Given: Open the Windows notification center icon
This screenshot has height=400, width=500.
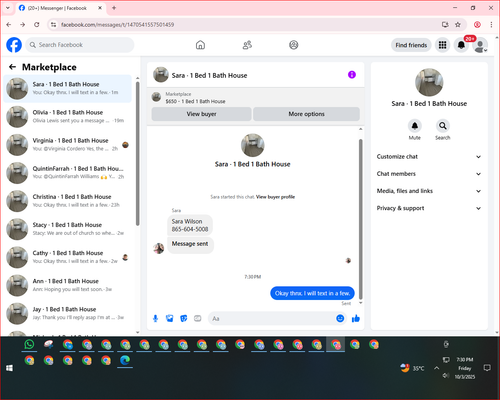Looking at the screenshot, I should (487, 368).
